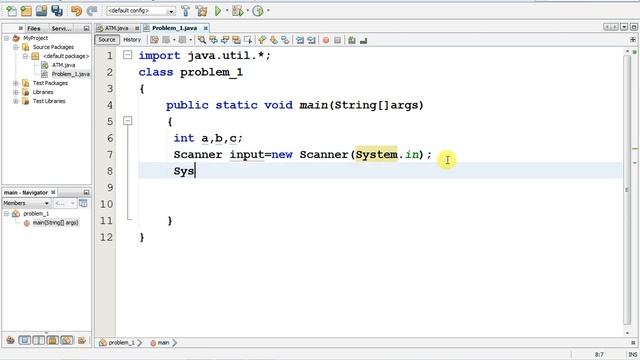The height and width of the screenshot is (360, 640).
Task: Select problem_1 class in Navigator
Action: click(36, 213)
